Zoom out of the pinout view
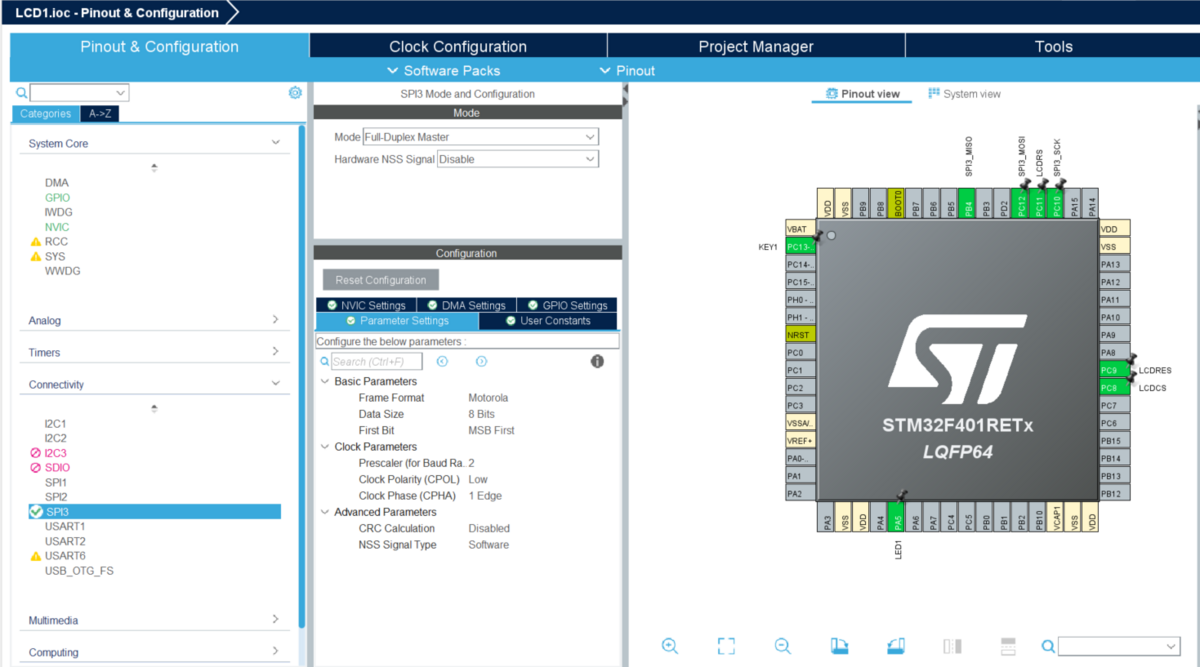Image resolution: width=1200 pixels, height=667 pixels. point(783,646)
